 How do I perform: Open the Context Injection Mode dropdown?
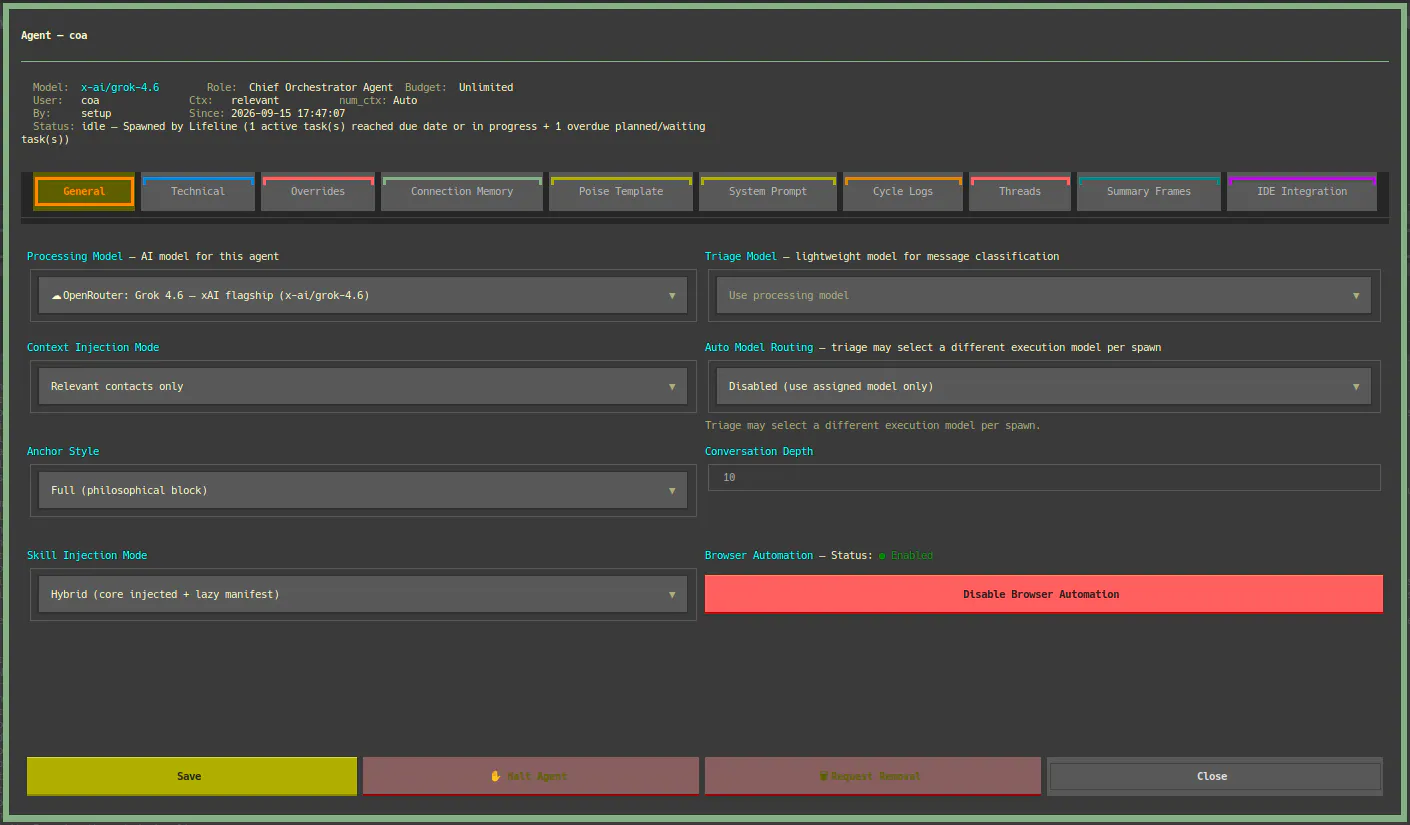pyautogui.click(x=363, y=386)
